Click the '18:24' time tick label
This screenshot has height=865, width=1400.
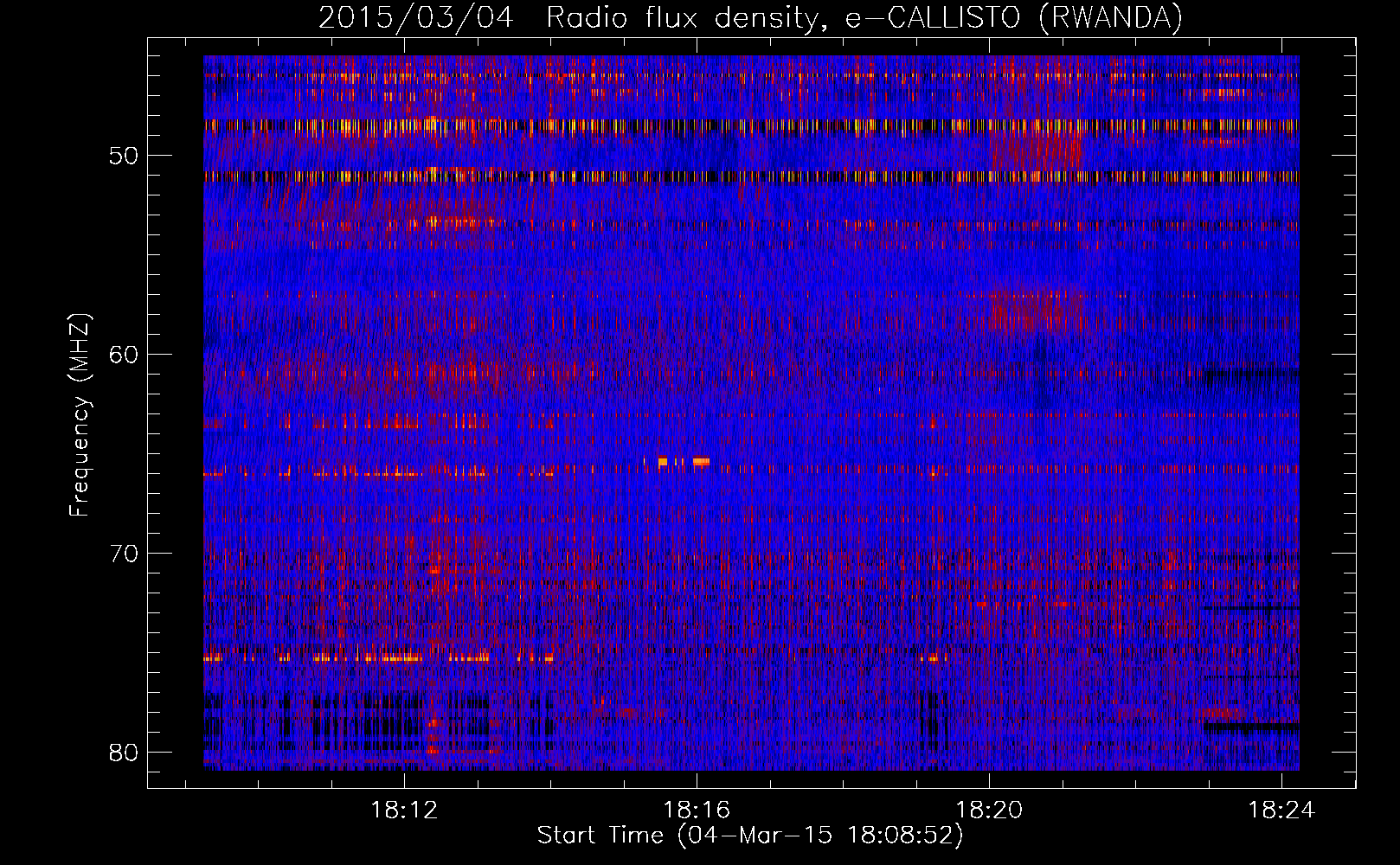click(1281, 811)
